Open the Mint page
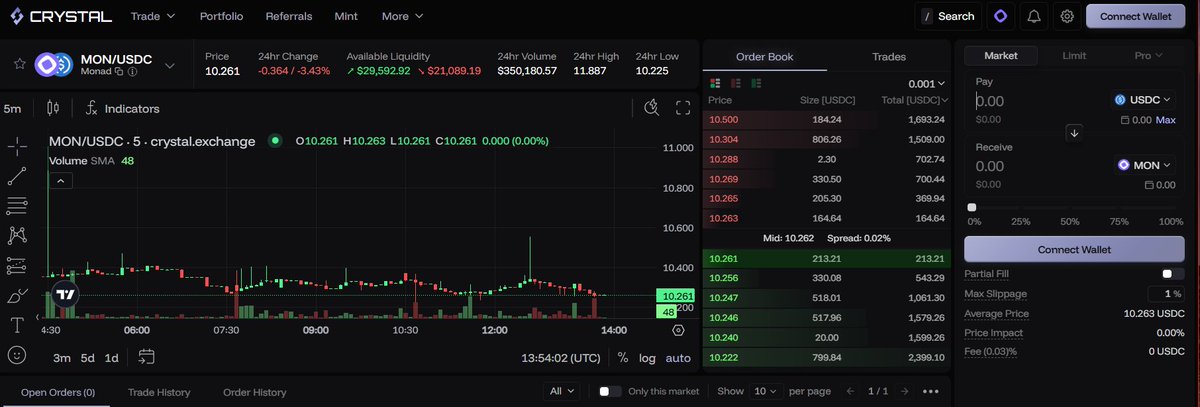The height and width of the screenshot is (407, 1200). [346, 16]
